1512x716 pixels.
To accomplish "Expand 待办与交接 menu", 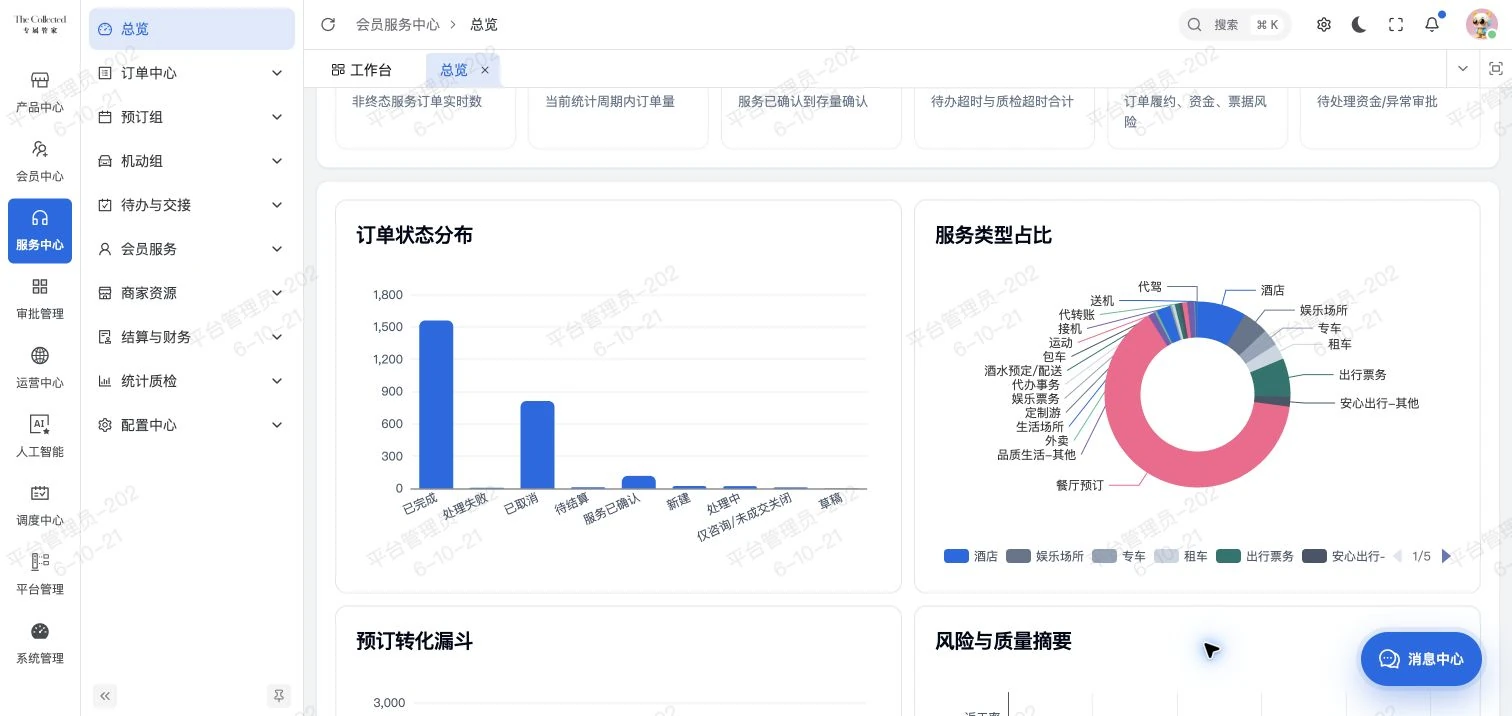I will [x=192, y=205].
